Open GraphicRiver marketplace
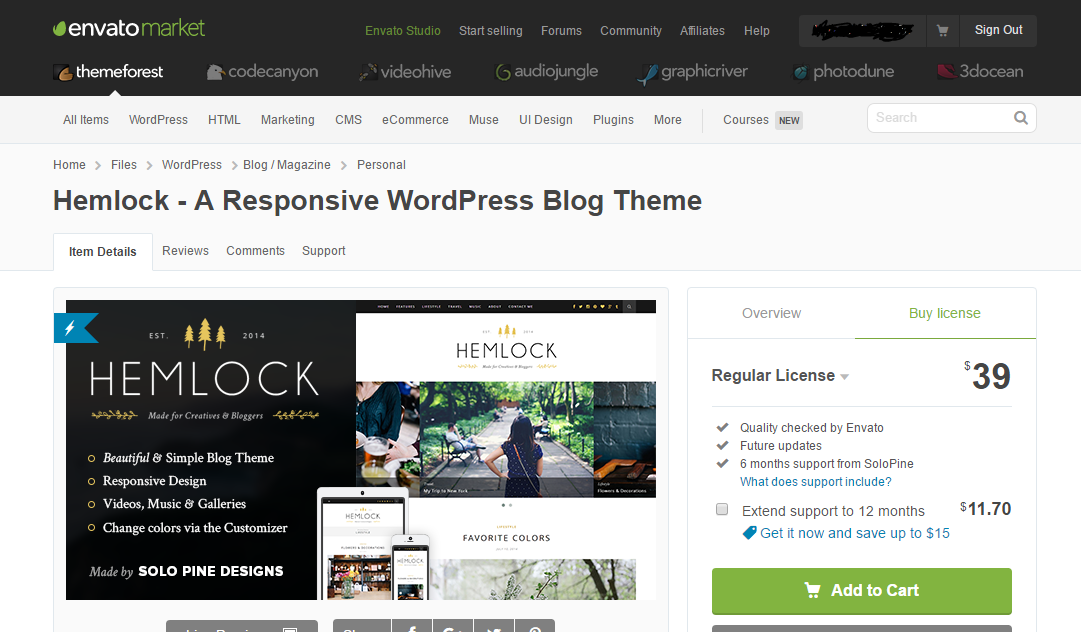1081x632 pixels. click(692, 72)
